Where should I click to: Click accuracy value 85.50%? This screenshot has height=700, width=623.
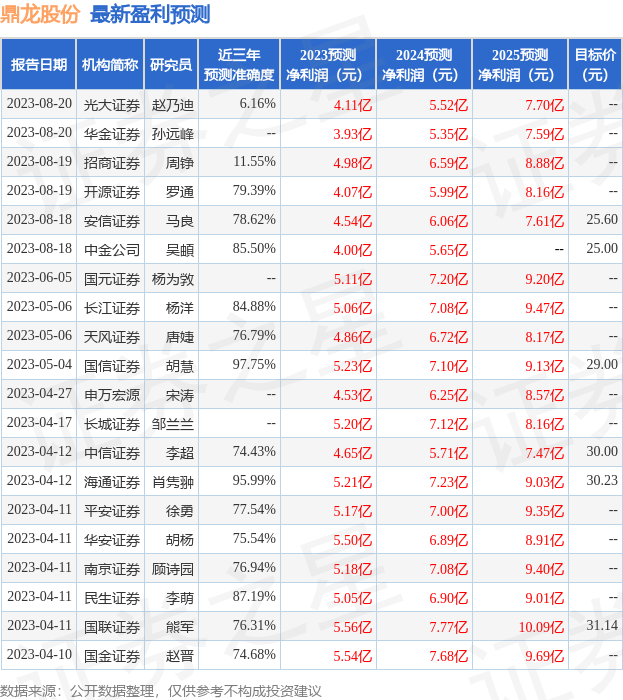[x=254, y=248]
